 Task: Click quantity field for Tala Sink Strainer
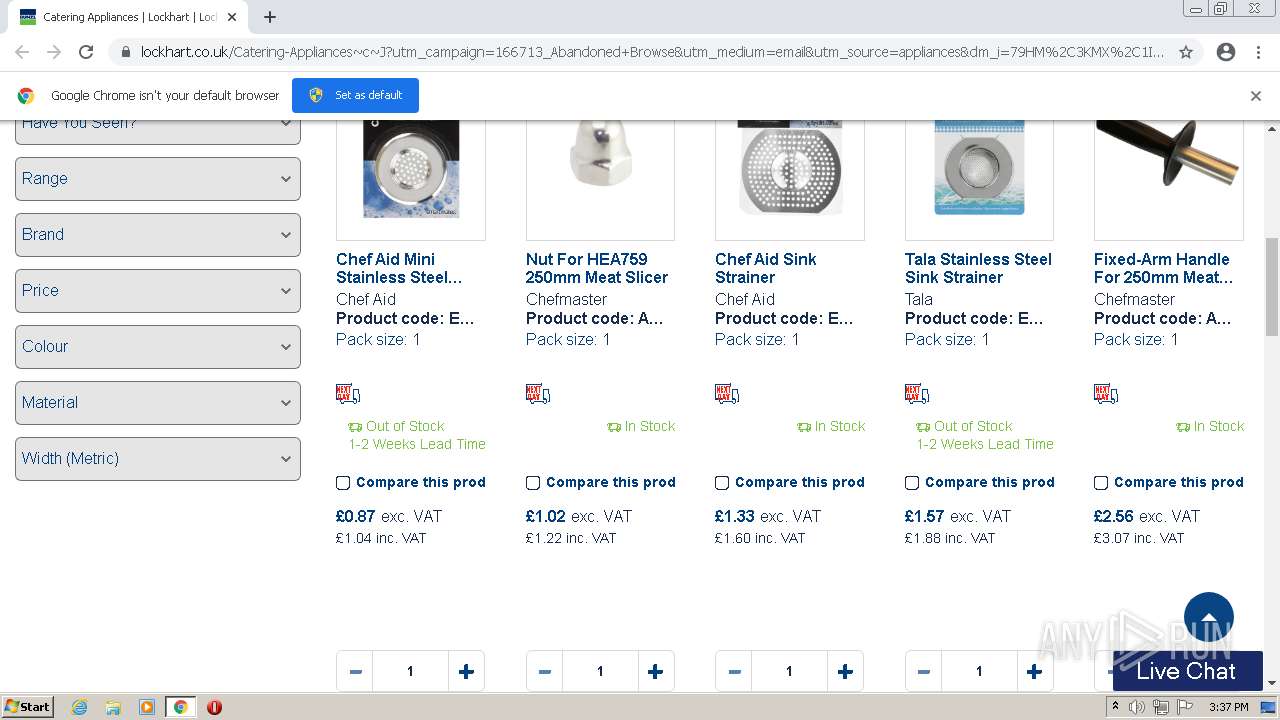click(979, 672)
